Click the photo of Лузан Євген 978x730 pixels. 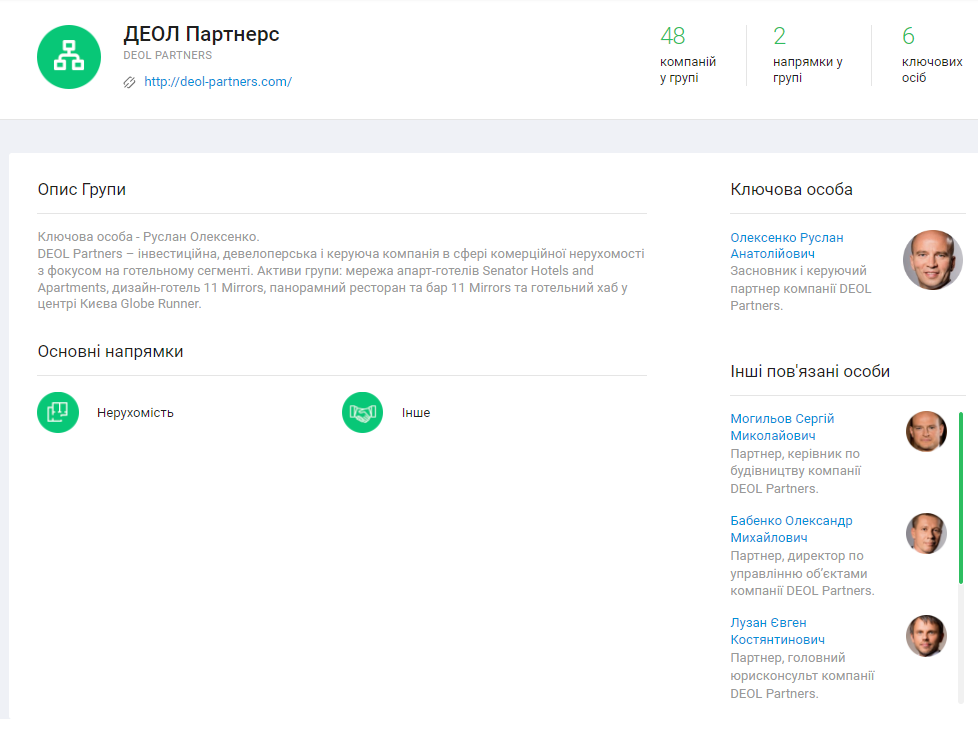click(926, 635)
